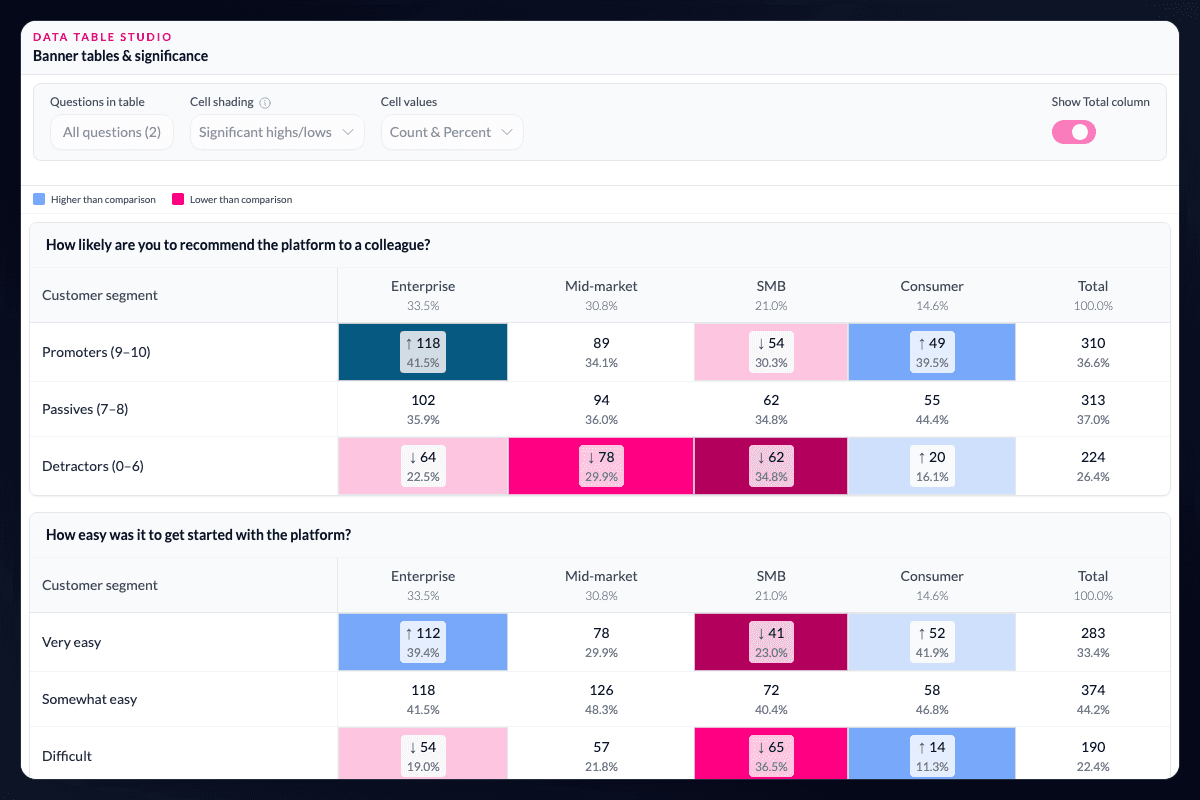Select Somewhat easy Total cell showing 374

coord(1093,699)
